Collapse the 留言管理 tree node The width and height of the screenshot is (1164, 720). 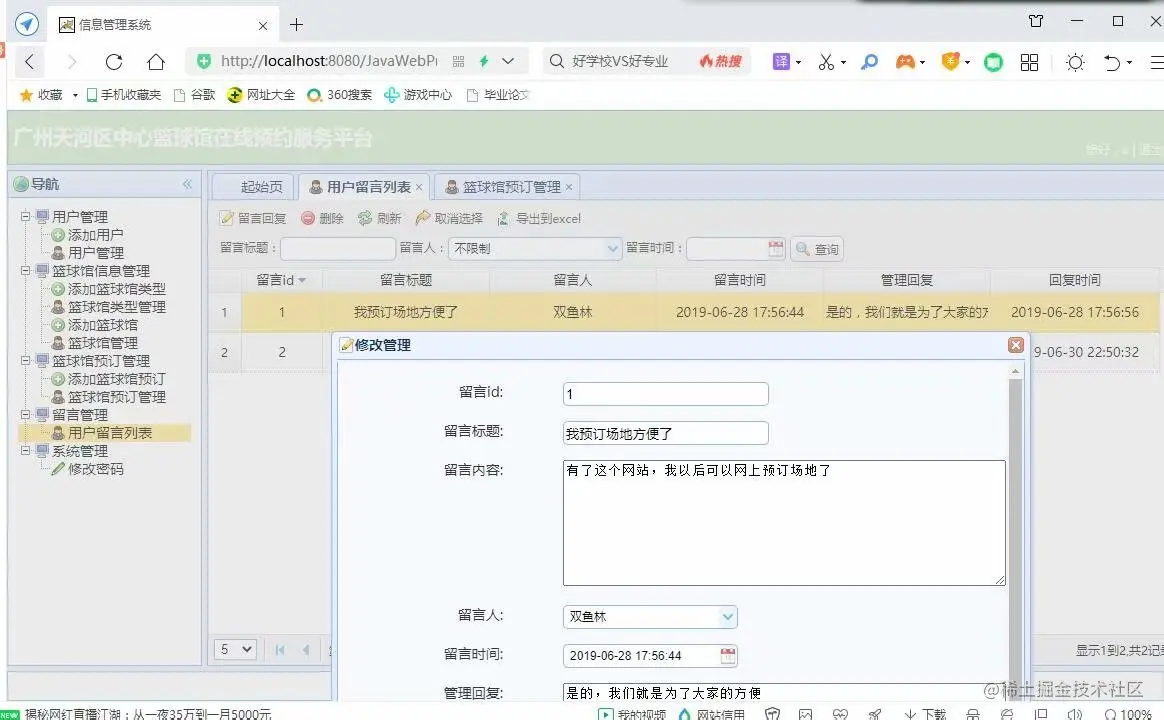[25, 415]
